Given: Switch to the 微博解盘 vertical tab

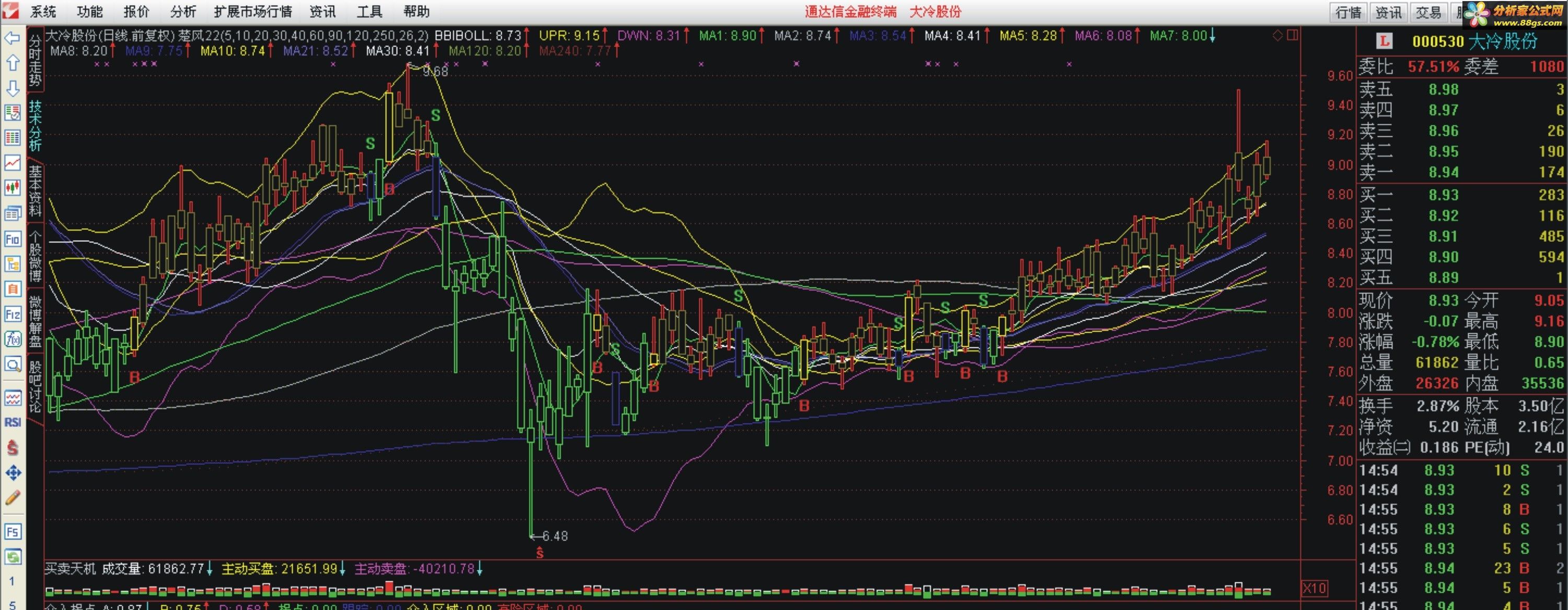Looking at the screenshot, I should pyautogui.click(x=36, y=321).
